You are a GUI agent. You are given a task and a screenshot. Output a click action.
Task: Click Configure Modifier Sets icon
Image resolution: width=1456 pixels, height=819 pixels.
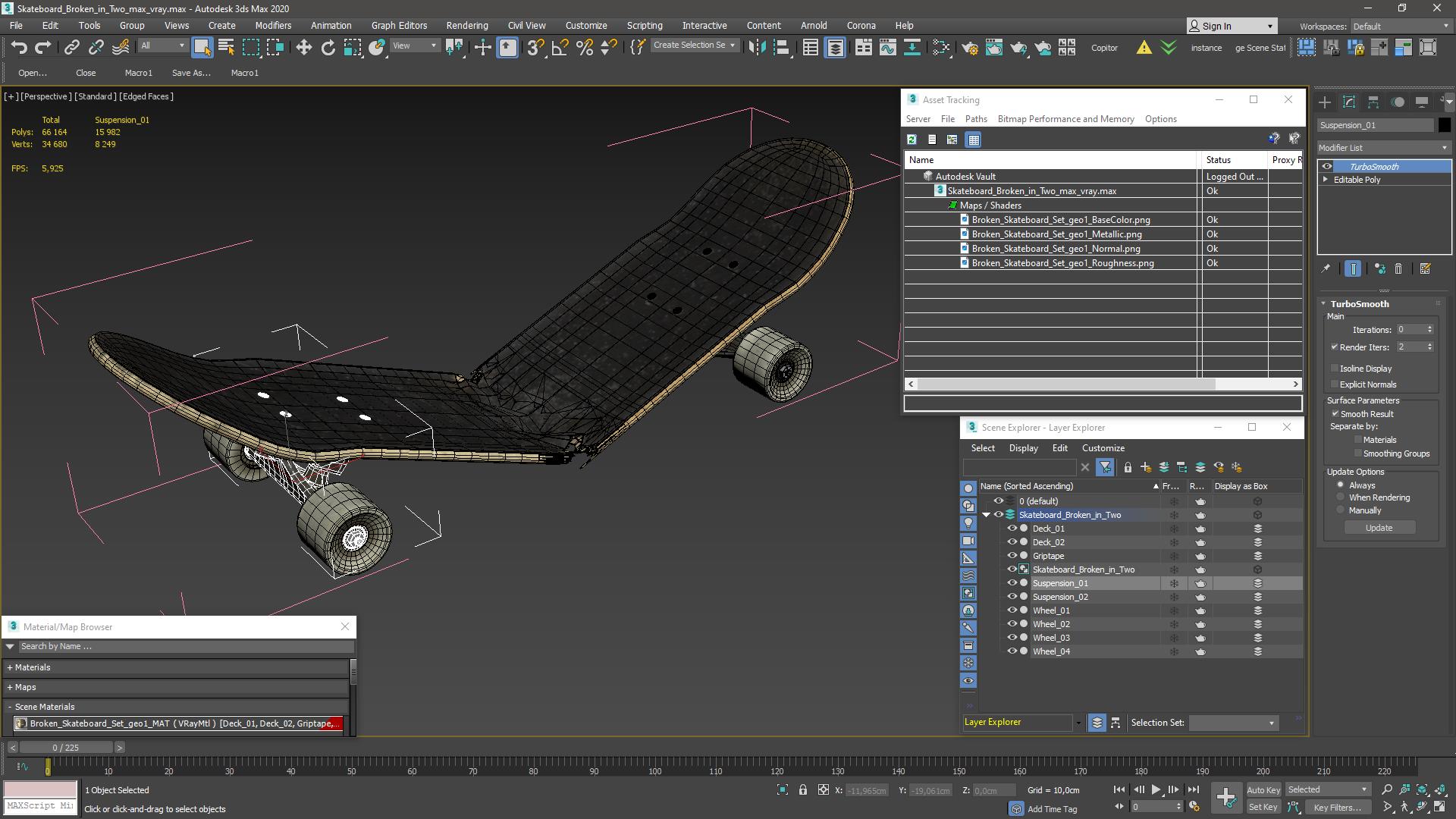point(1425,268)
